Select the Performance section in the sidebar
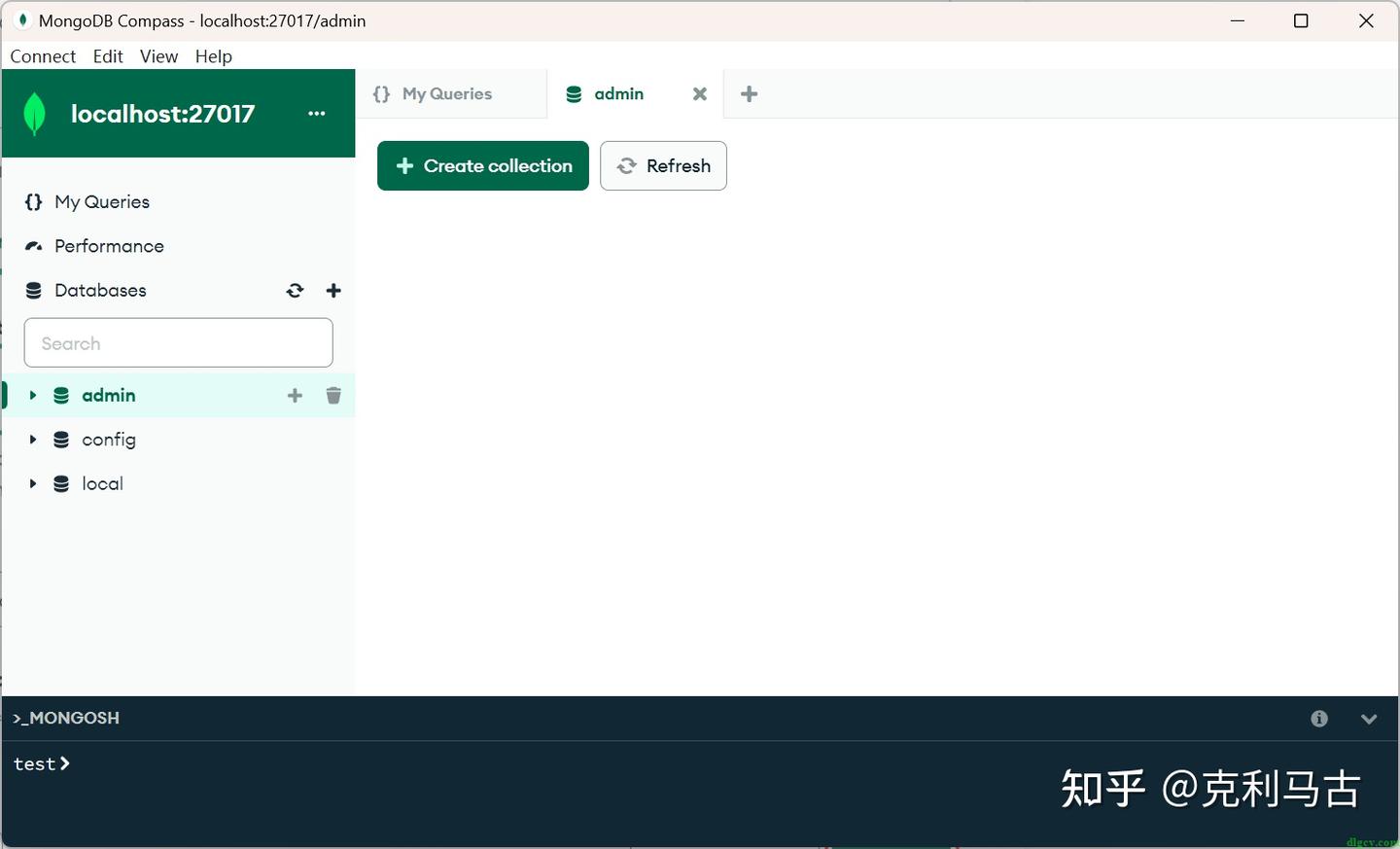 107,245
